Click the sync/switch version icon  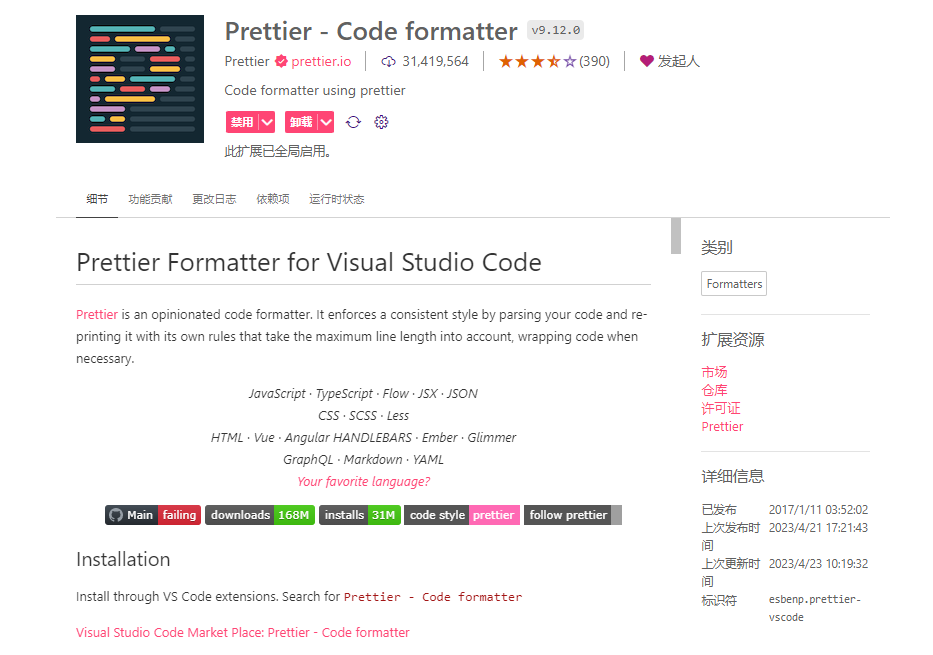coord(353,122)
